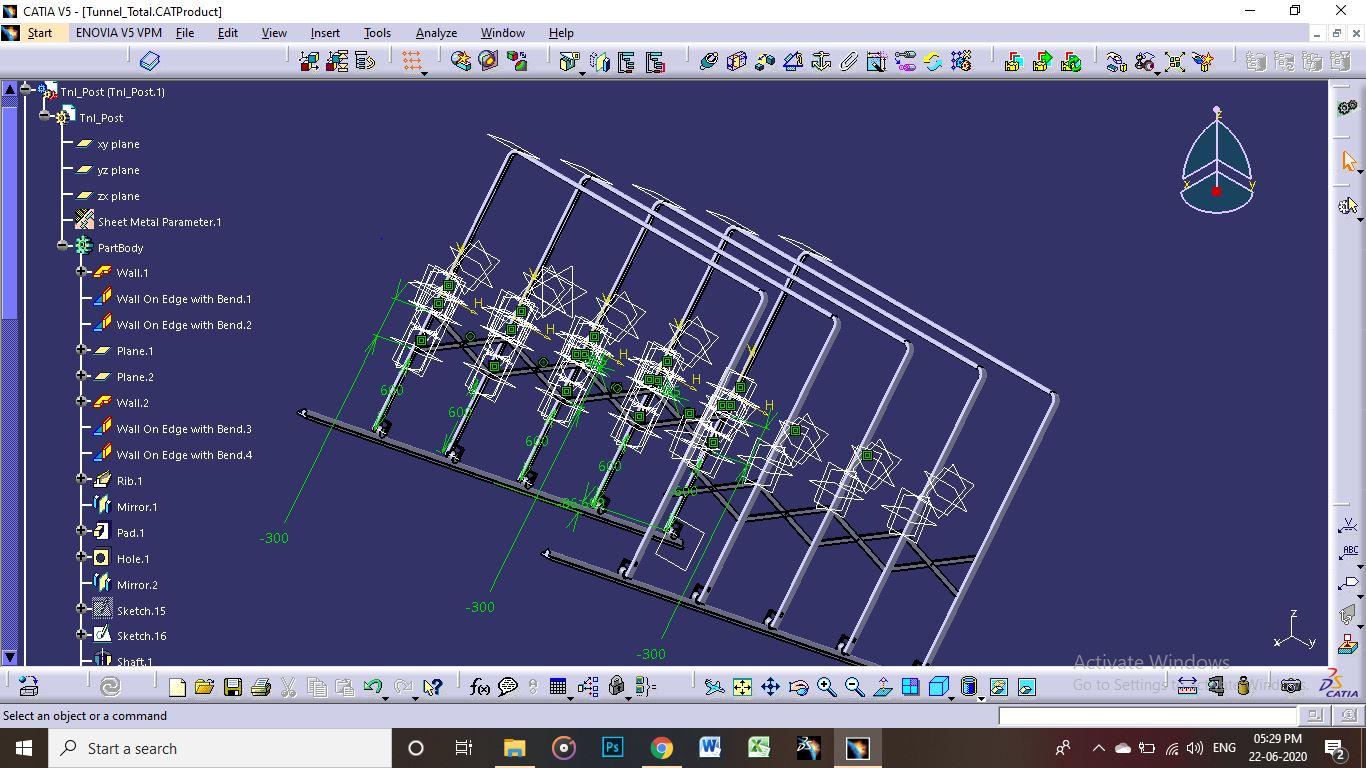Click the Zoom Out magnifier
1366x768 pixels.
coord(854,687)
